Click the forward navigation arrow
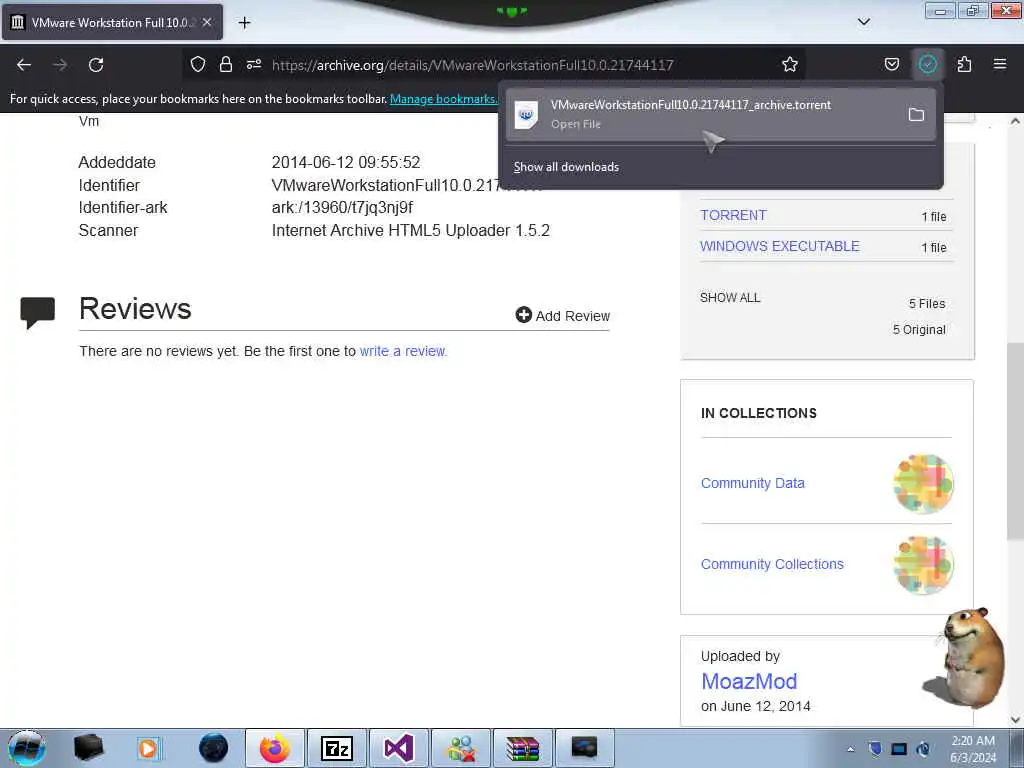The width and height of the screenshot is (1024, 768). click(x=60, y=65)
